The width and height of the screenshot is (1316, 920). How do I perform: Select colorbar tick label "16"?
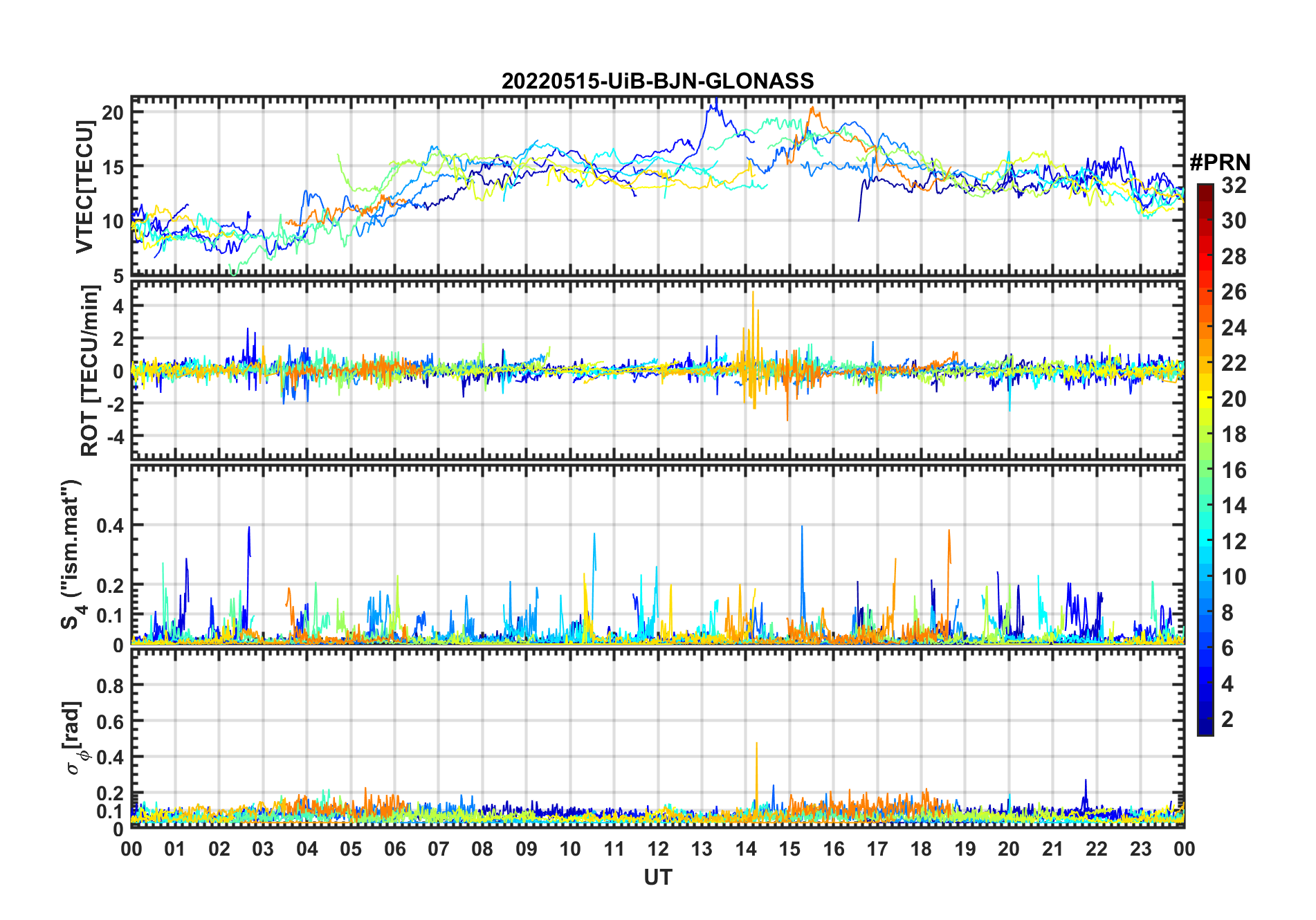[1234, 470]
